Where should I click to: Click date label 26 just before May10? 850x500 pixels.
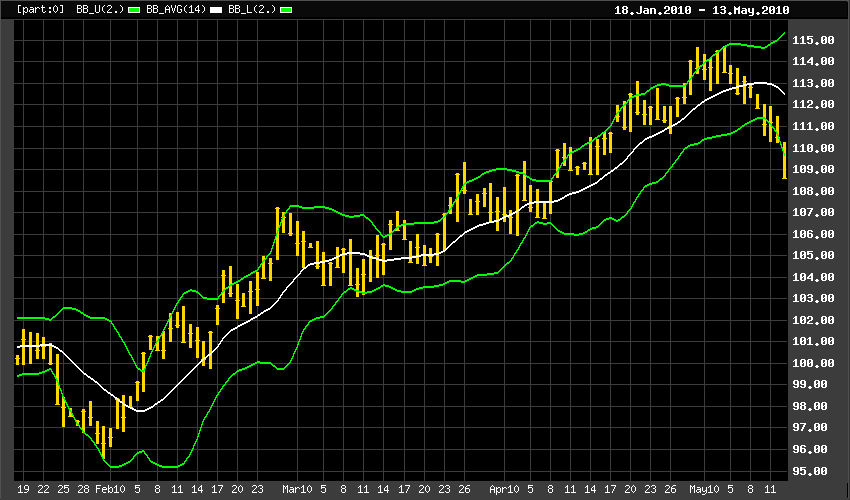tap(671, 490)
